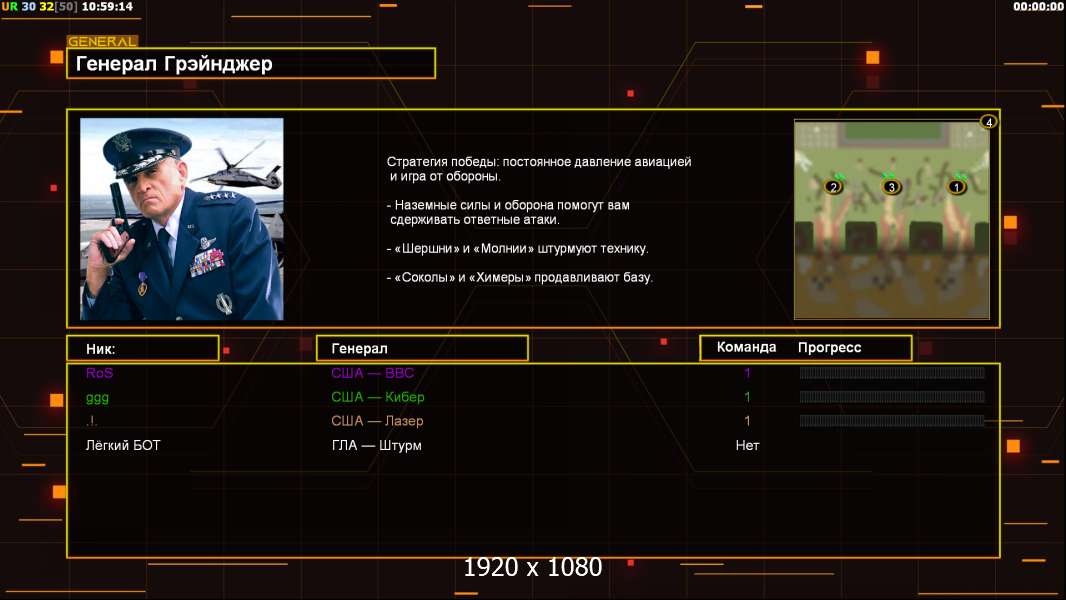This screenshot has height=600, width=1066.
Task: Click tip mentioning «Соколы» и «Химеры»
Action: click(x=519, y=277)
